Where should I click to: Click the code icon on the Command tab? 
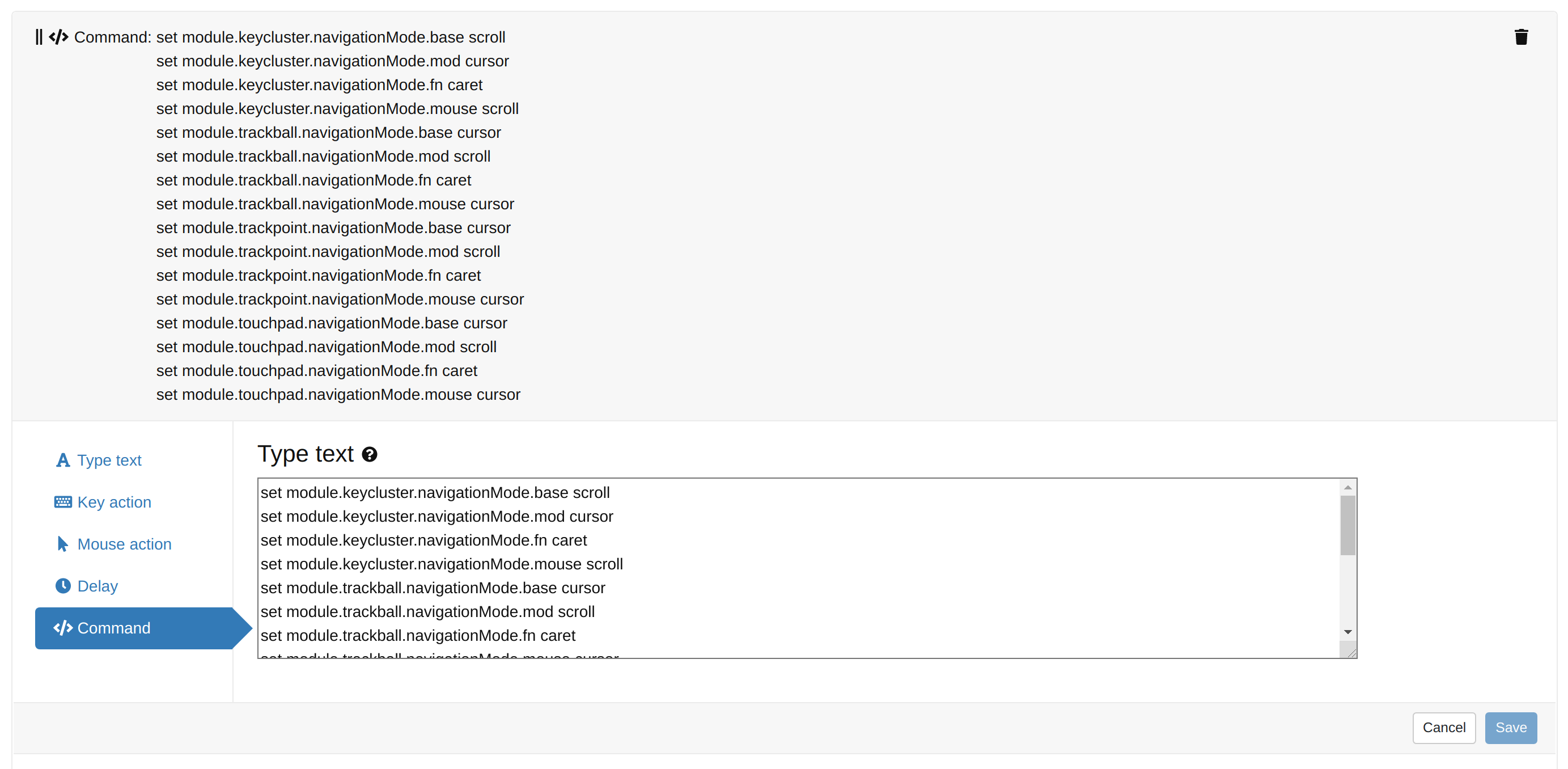(x=63, y=628)
